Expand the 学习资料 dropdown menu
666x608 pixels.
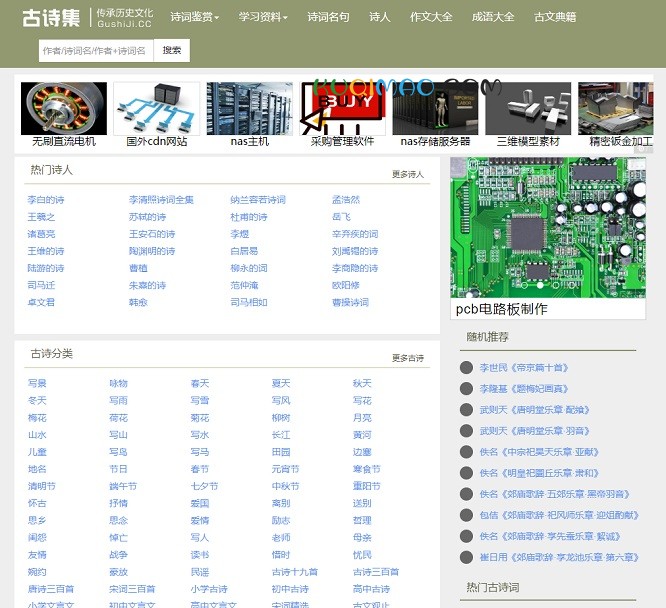tap(263, 17)
